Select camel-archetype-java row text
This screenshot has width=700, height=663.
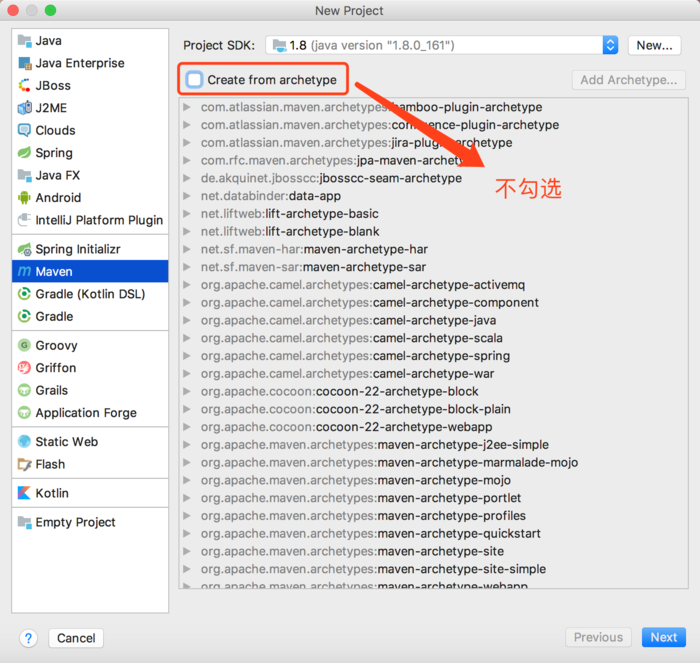coord(348,320)
